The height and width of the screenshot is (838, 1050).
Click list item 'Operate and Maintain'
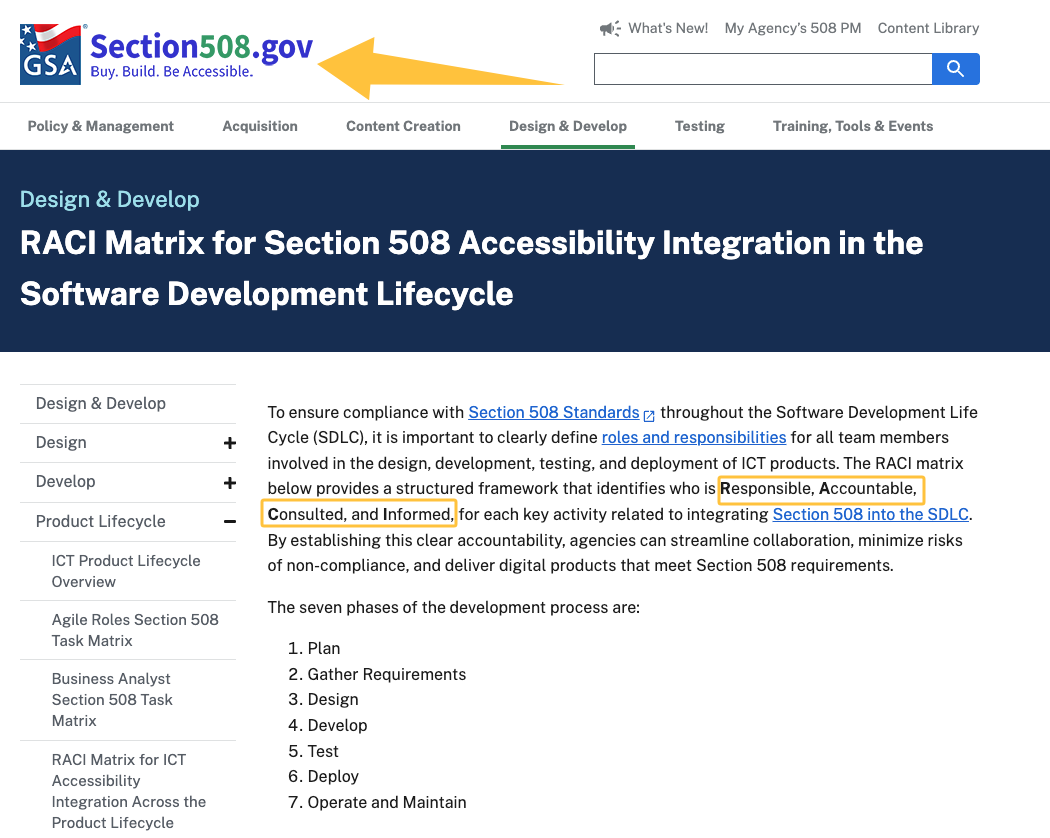pyautogui.click(x=386, y=802)
